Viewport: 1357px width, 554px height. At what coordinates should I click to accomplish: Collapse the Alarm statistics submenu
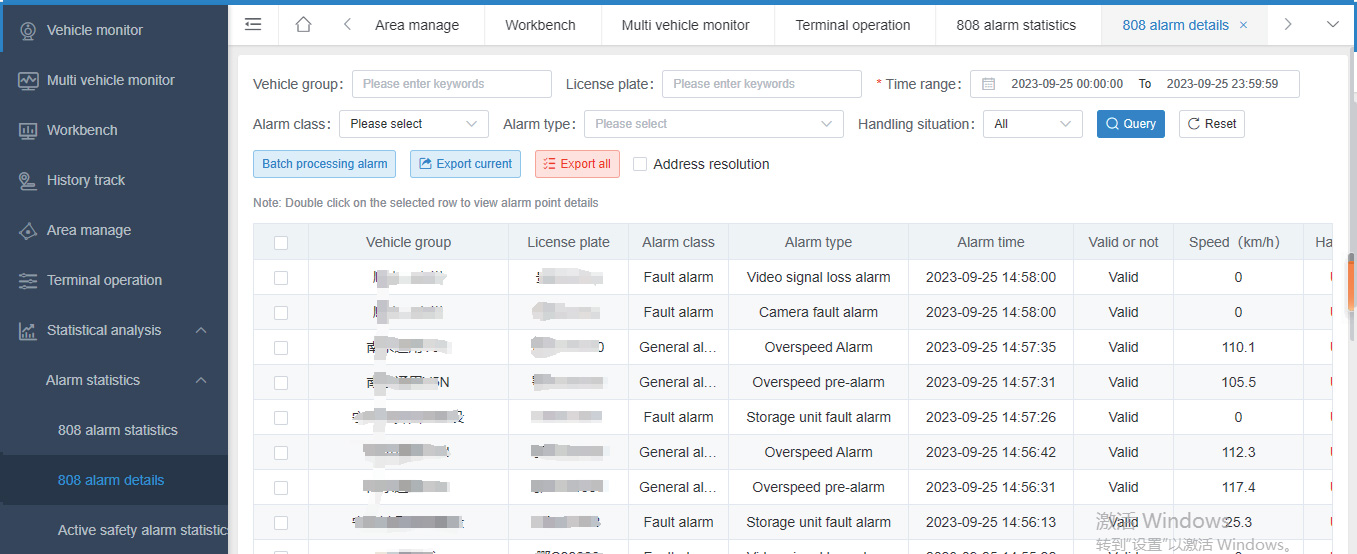(x=201, y=380)
